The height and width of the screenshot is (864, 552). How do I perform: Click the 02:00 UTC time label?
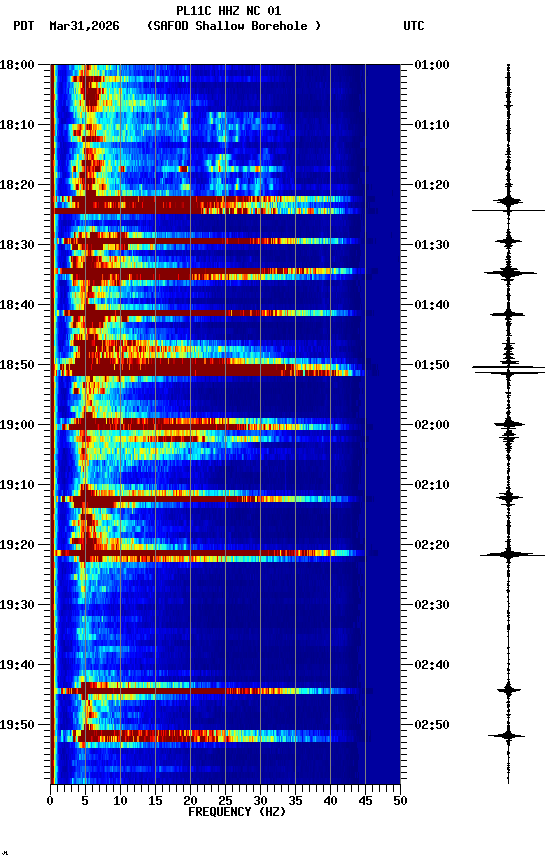[x=432, y=425]
